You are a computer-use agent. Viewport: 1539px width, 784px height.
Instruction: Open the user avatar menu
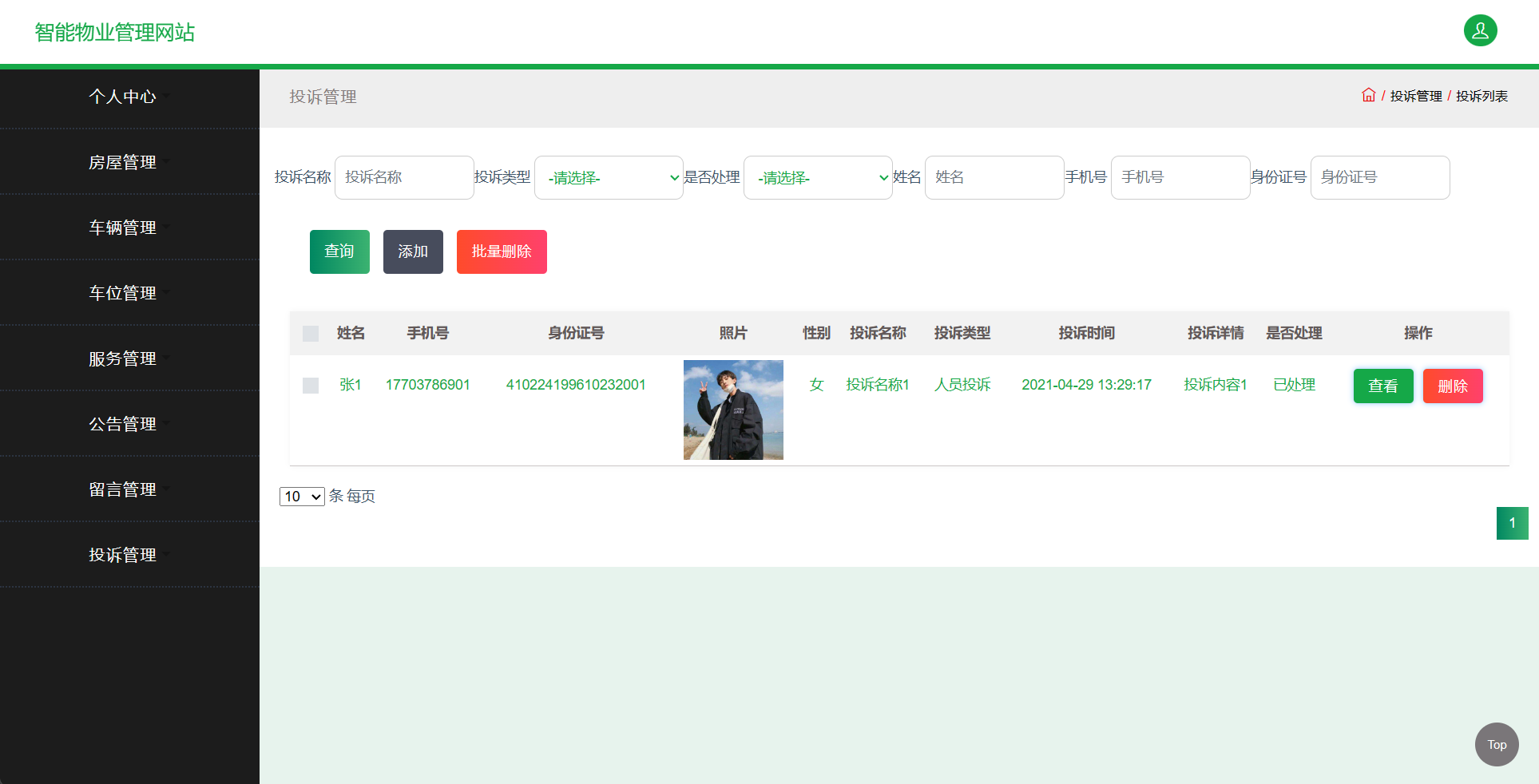pos(1480,30)
